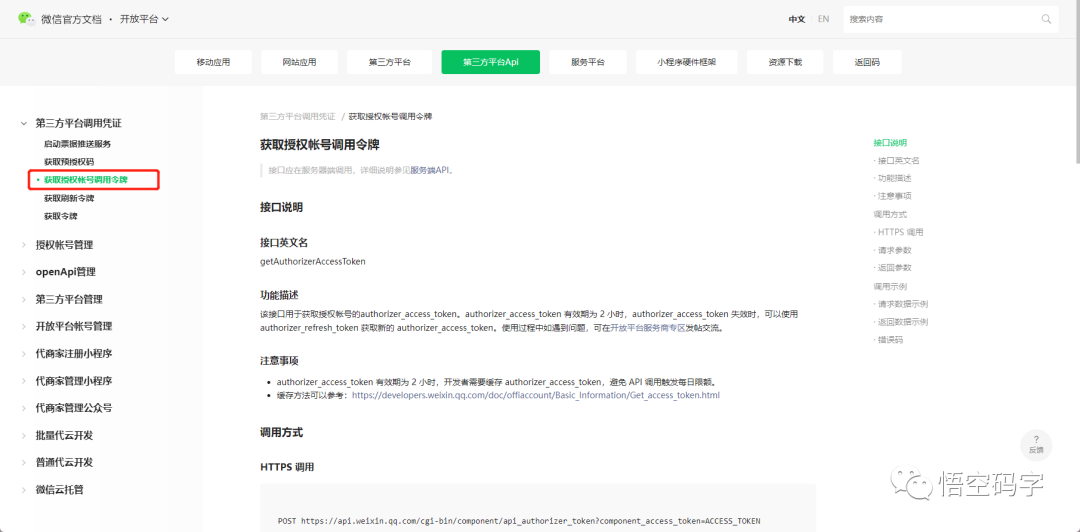
Task: Jump to HTTPS 调用 in the outline
Action: click(900, 232)
